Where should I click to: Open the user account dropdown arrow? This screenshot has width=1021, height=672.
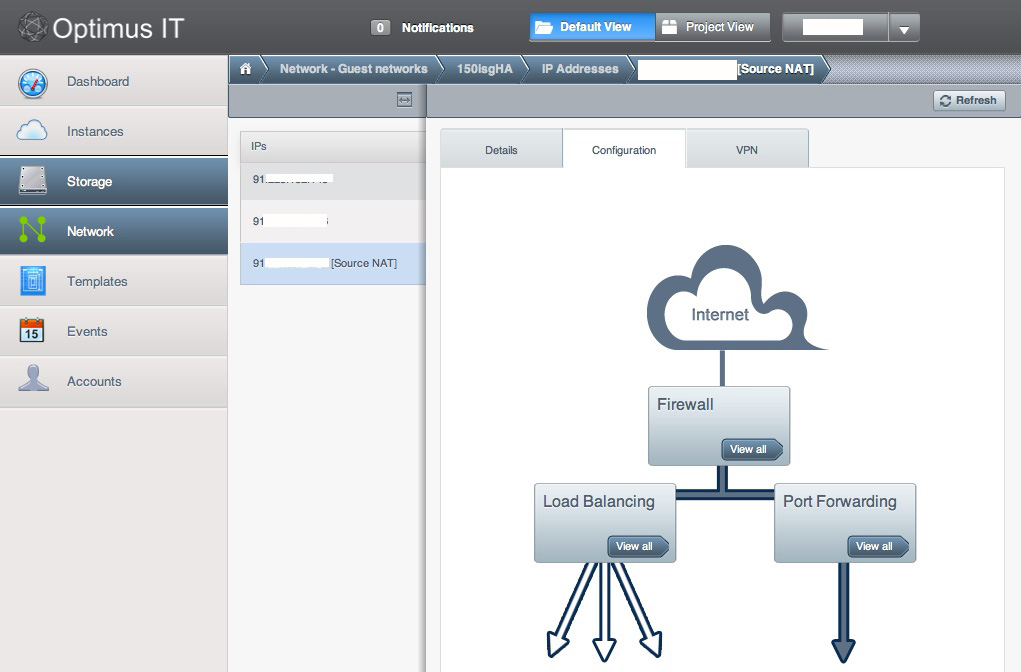pos(903,29)
